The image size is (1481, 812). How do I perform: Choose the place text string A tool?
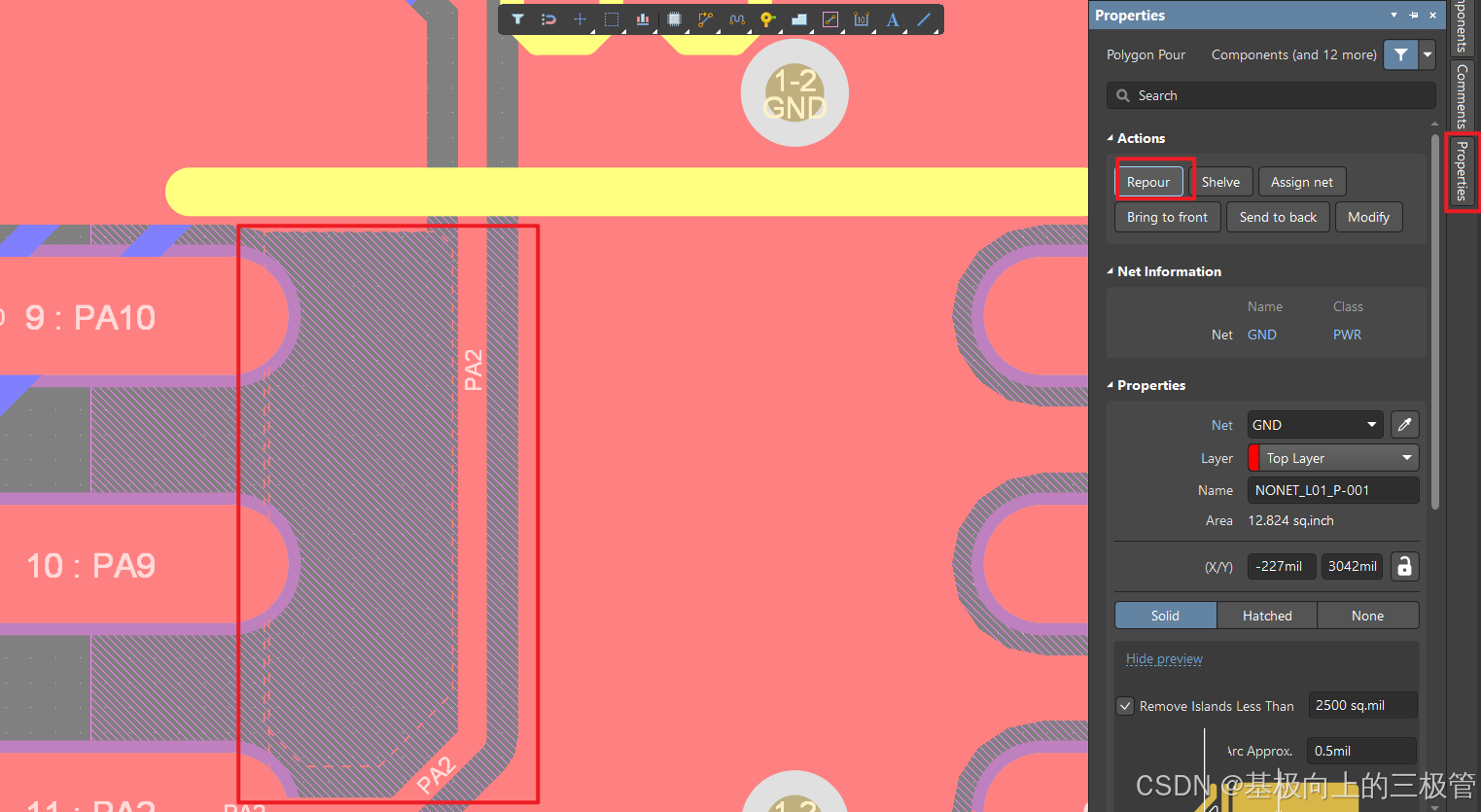(892, 19)
